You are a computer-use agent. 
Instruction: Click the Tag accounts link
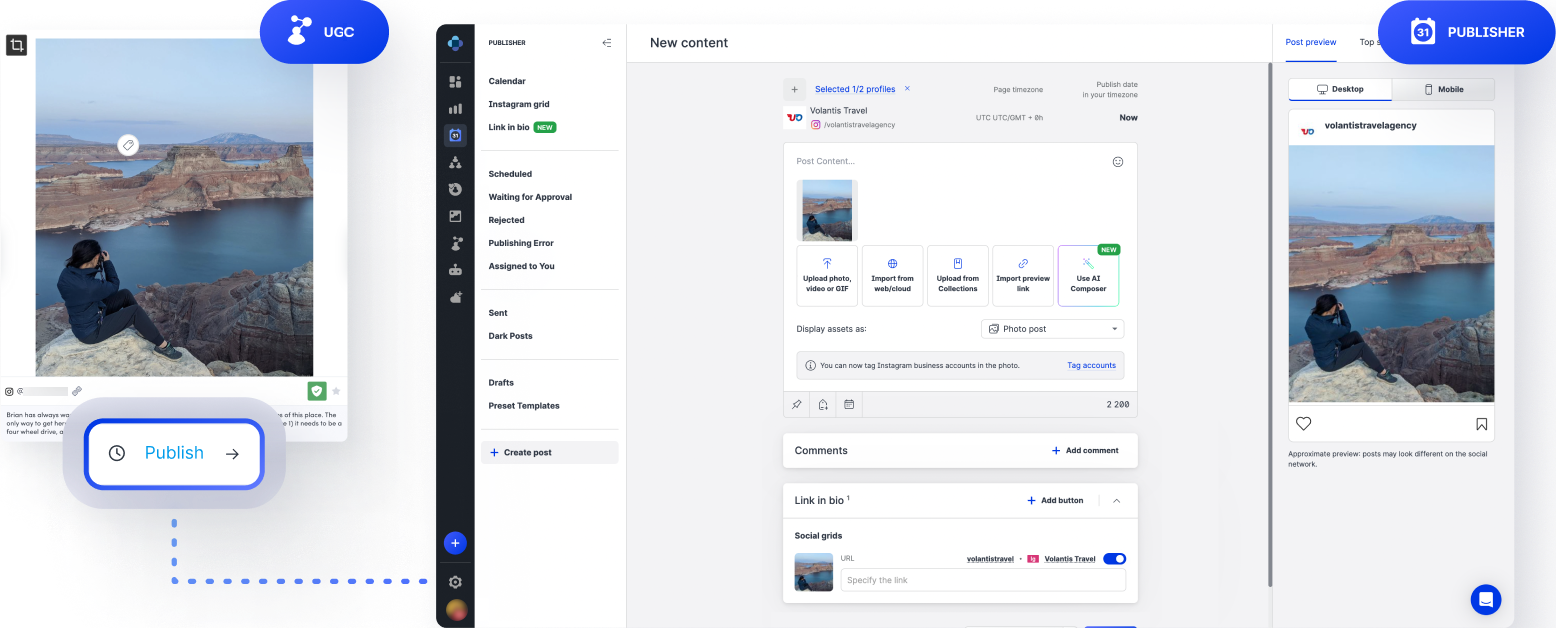pos(1091,365)
